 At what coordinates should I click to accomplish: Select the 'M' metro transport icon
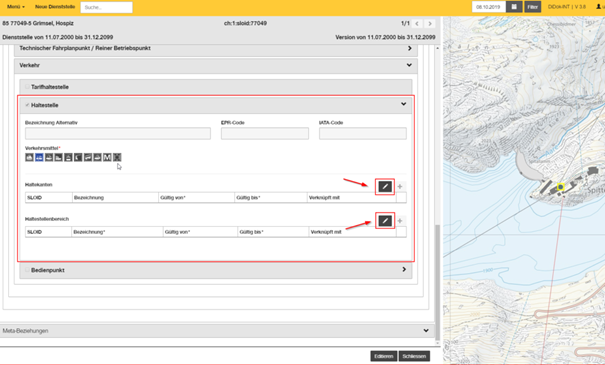tap(107, 157)
